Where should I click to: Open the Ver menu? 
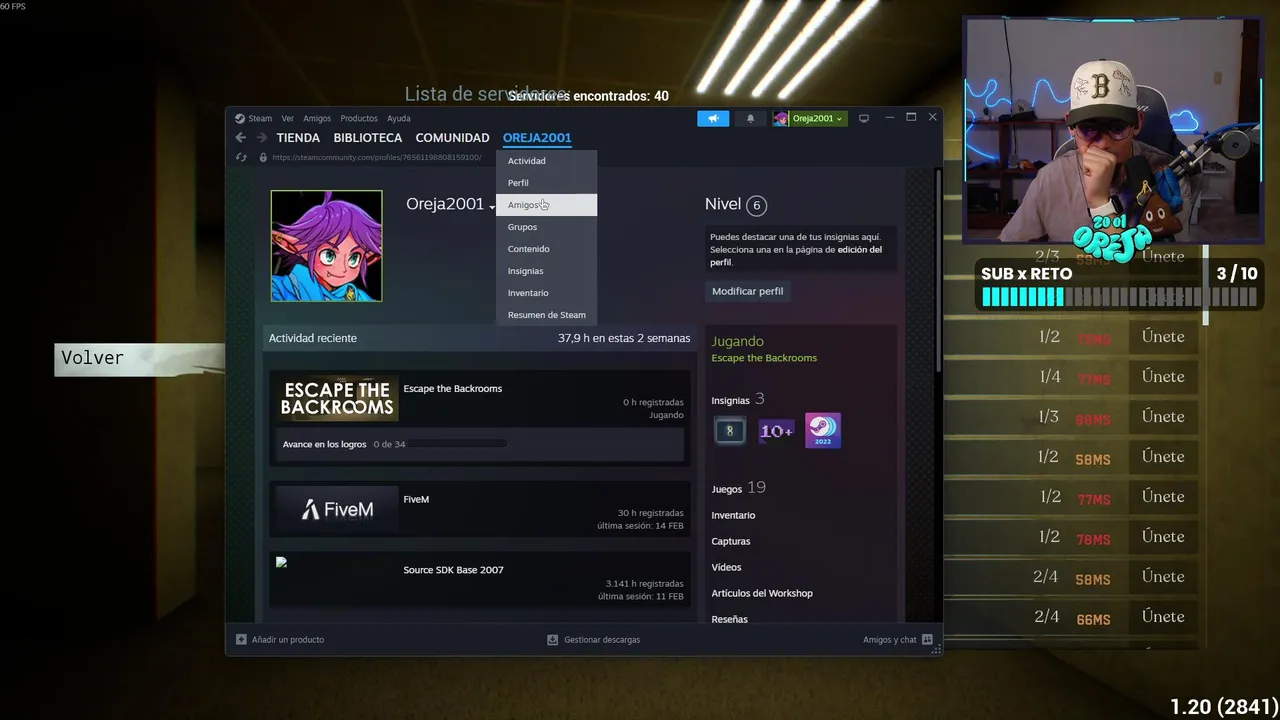[288, 118]
